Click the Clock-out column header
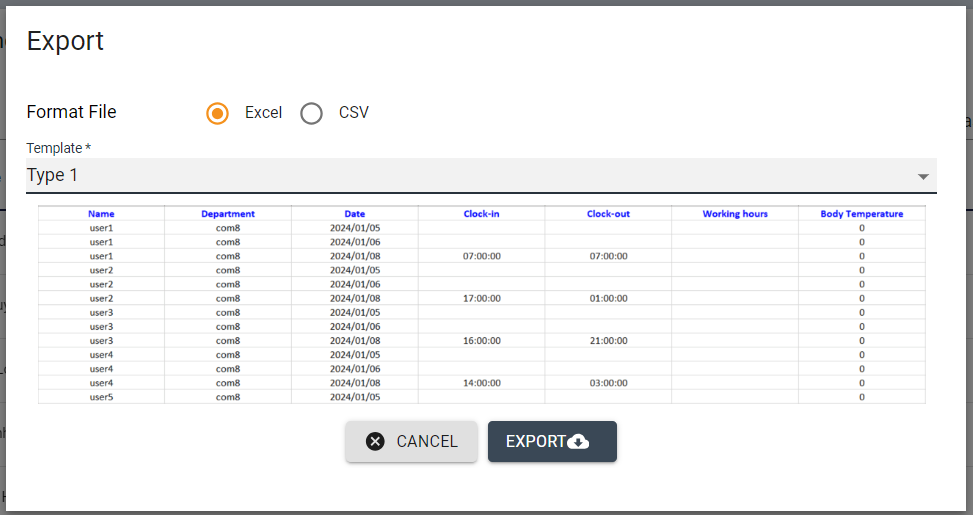This screenshot has height=515, width=973. click(x=608, y=214)
